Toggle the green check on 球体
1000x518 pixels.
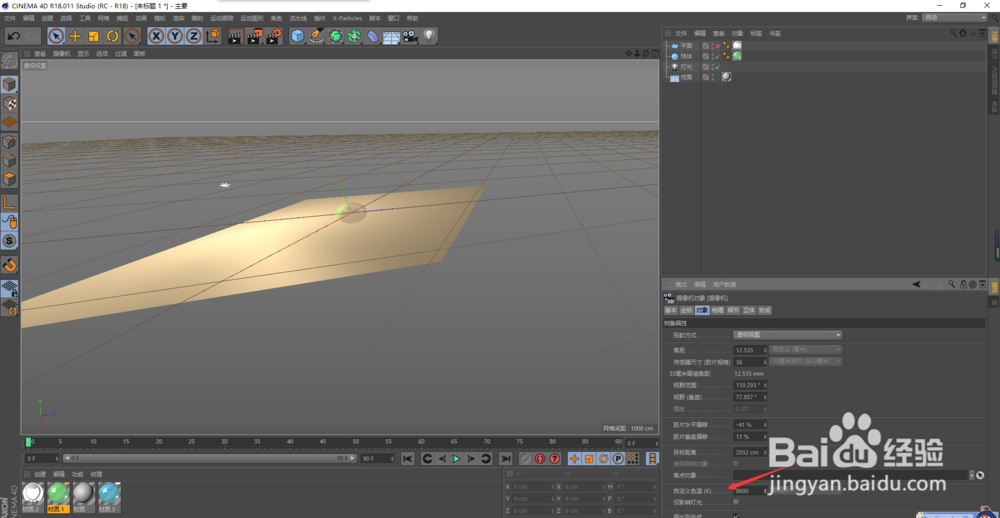pyautogui.click(x=717, y=56)
